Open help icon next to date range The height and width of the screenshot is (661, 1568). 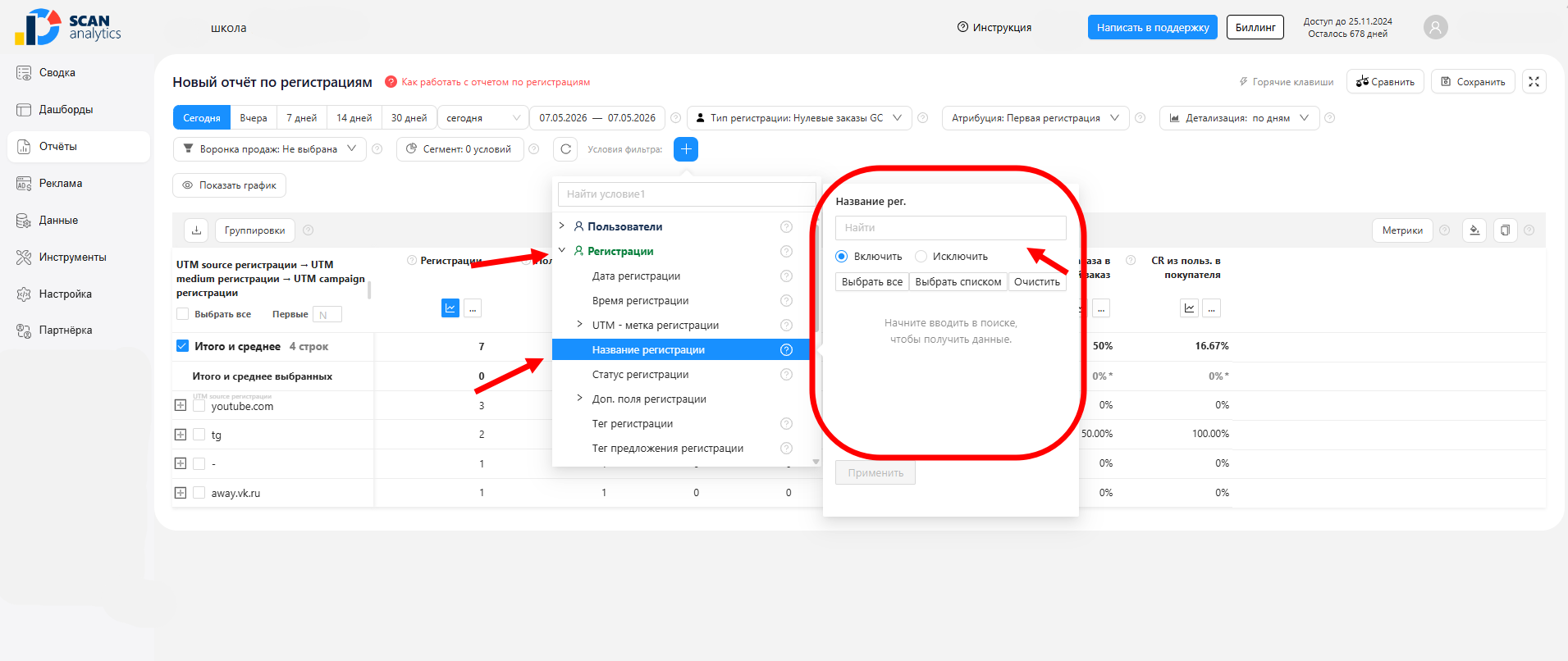click(675, 118)
